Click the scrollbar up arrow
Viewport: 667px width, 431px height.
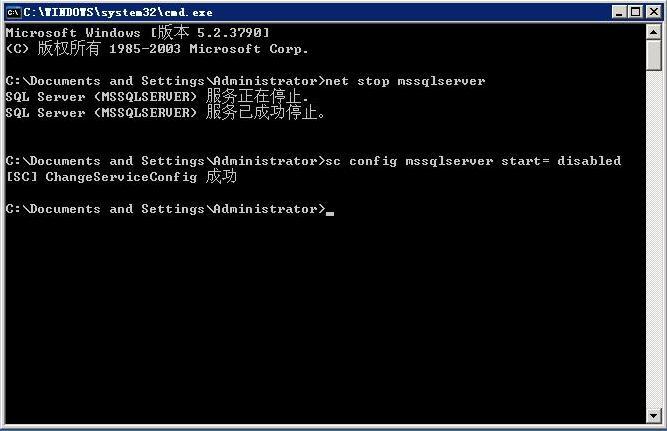click(654, 32)
